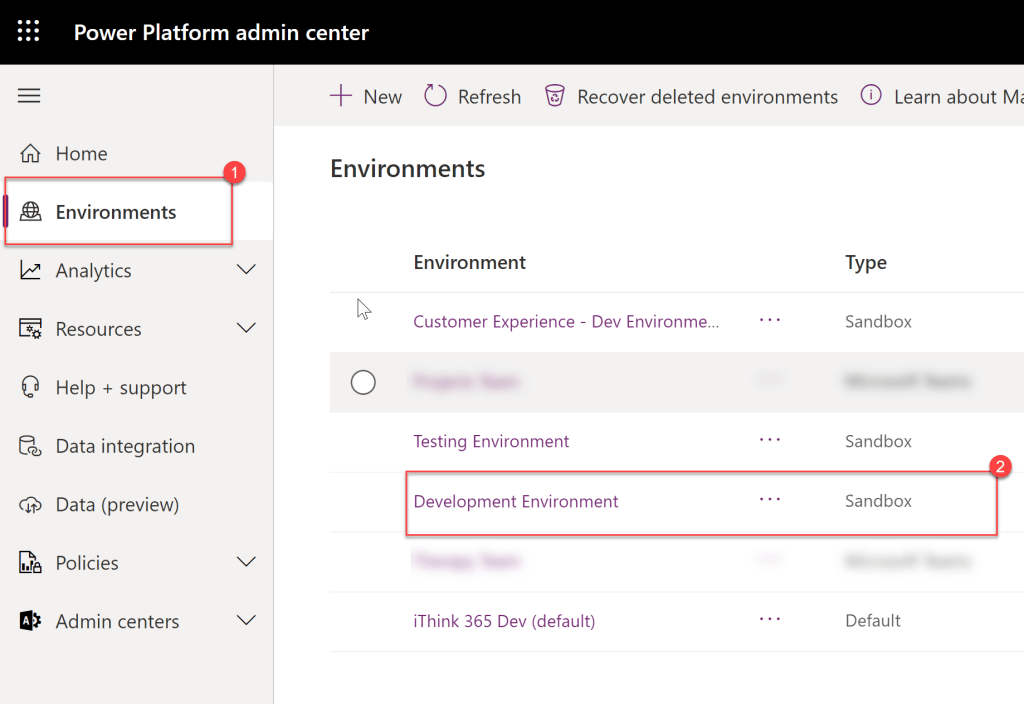Open the Testing Environment link
The height and width of the screenshot is (704, 1024).
[491, 441]
